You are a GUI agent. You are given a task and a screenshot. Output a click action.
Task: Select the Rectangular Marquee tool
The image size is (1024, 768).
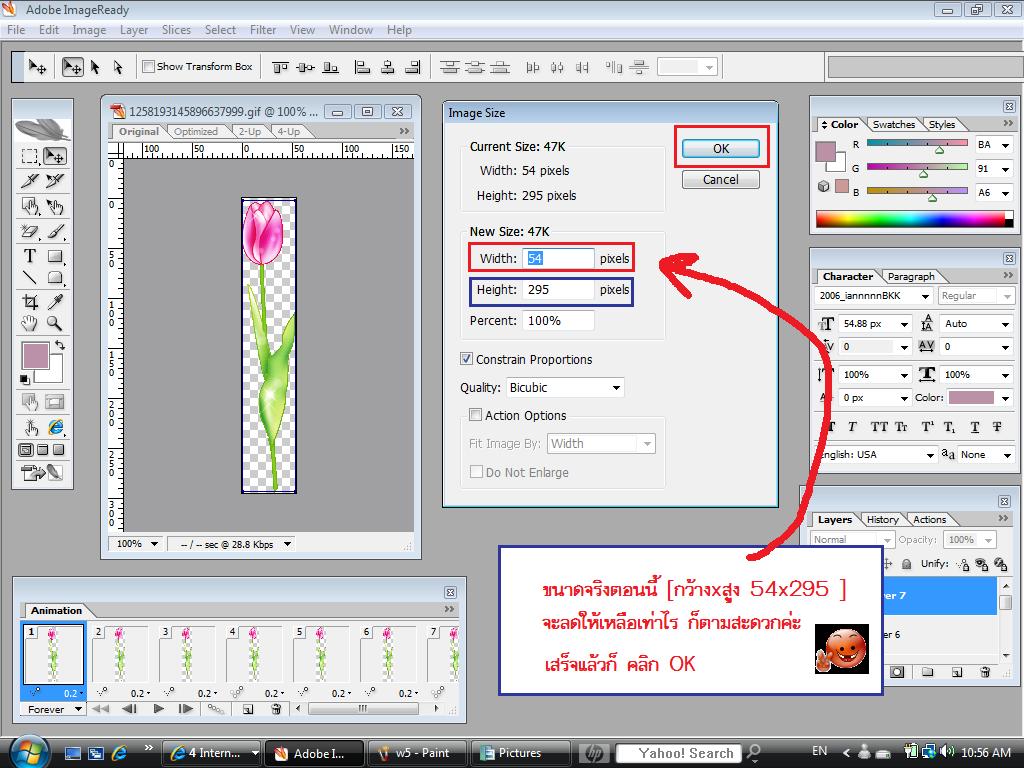click(x=29, y=156)
